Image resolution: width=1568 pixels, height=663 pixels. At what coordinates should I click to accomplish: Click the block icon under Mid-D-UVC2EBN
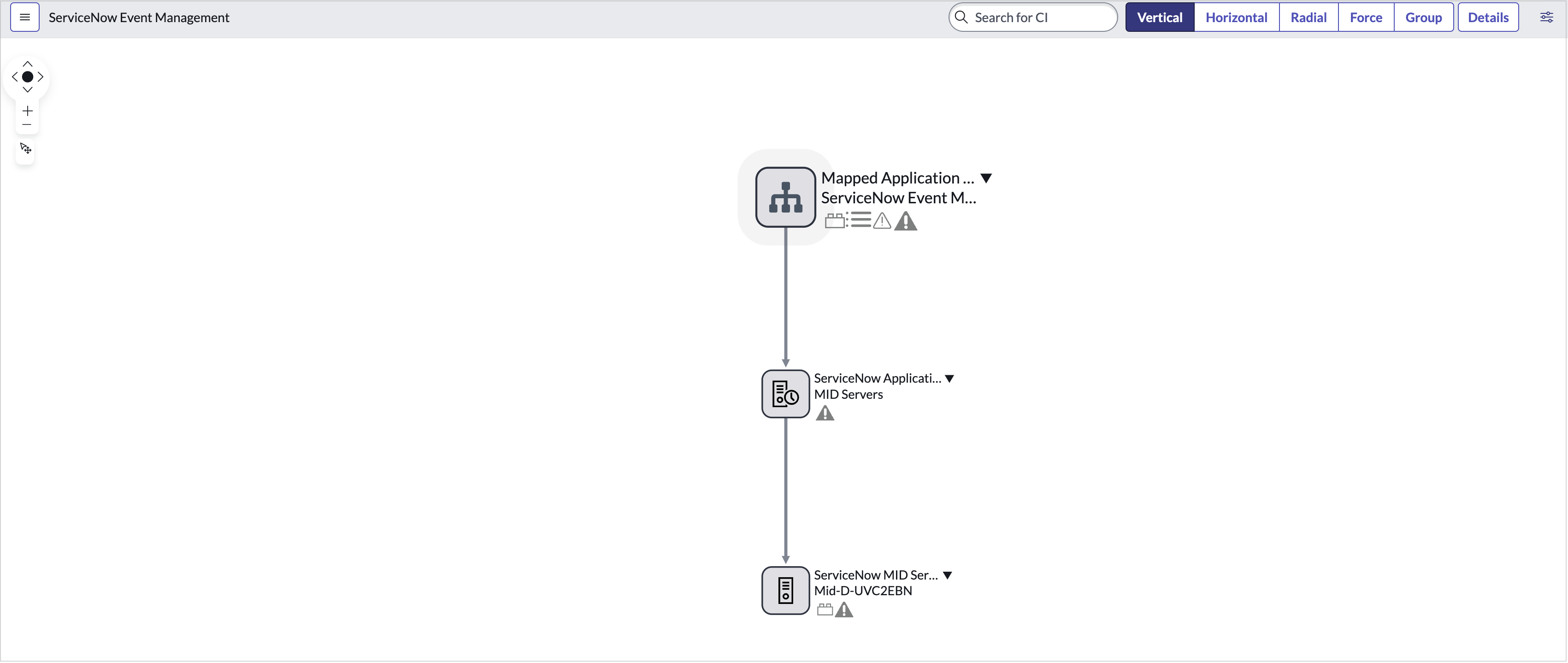click(x=825, y=610)
